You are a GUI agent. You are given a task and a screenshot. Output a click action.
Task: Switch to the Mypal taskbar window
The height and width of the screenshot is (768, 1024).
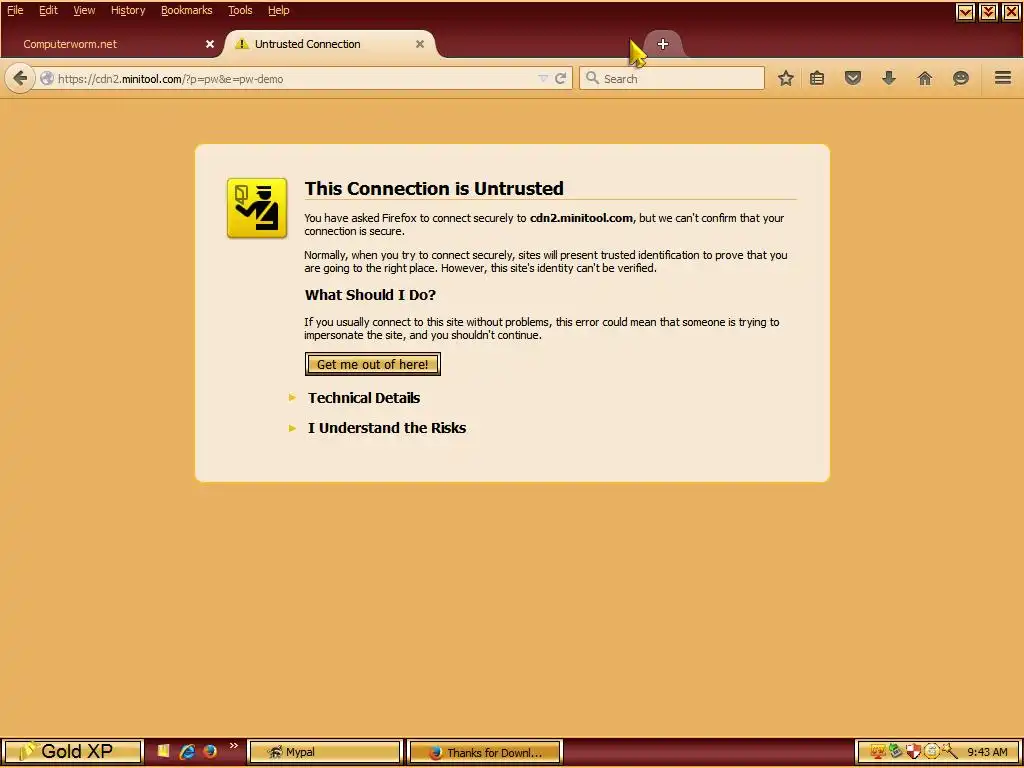tap(325, 752)
